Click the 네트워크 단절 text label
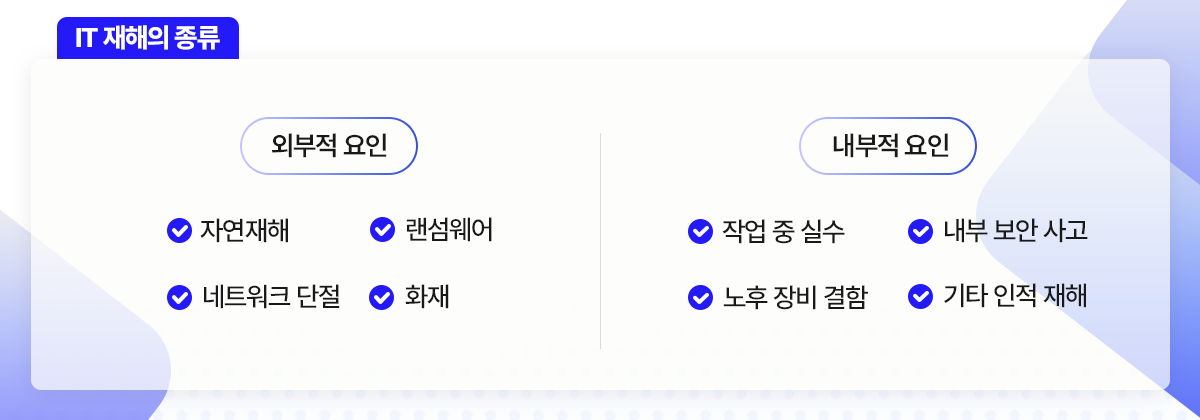 pos(271,297)
